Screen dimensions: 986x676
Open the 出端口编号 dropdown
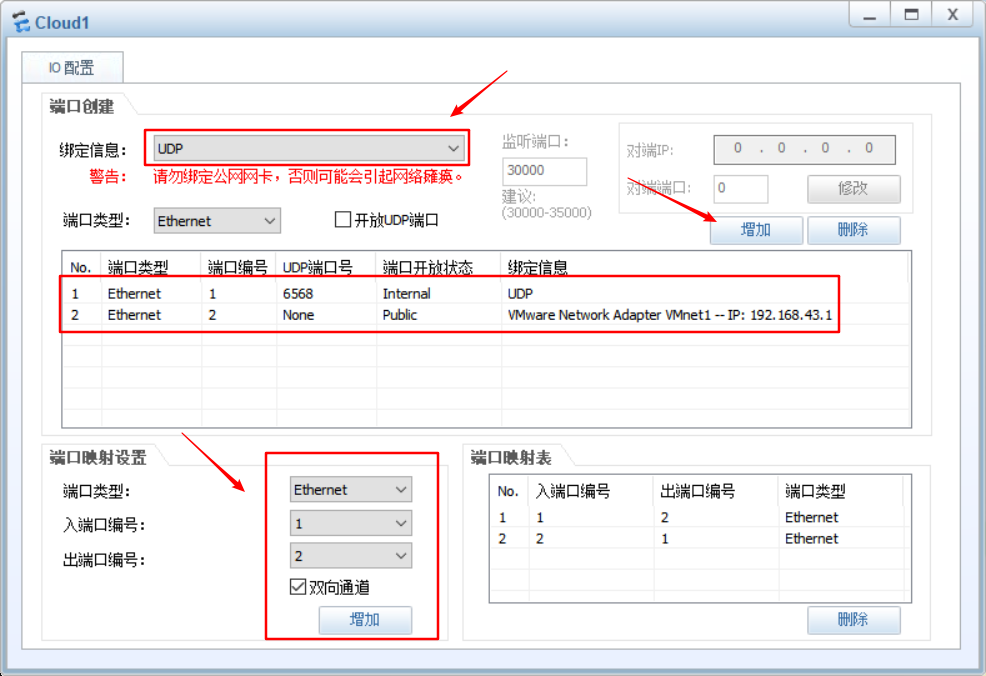351,556
